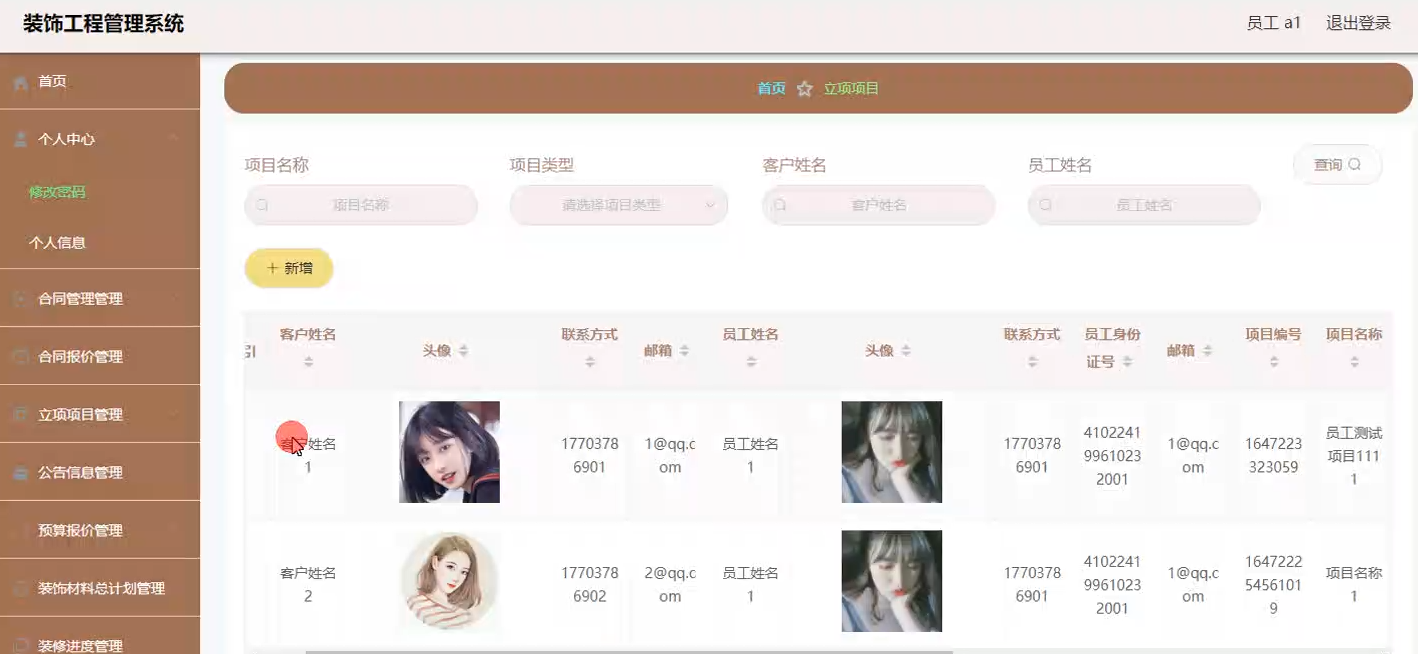Click the sort arrows beside 员工身份证号 header
The image size is (1418, 654).
pos(1127,362)
